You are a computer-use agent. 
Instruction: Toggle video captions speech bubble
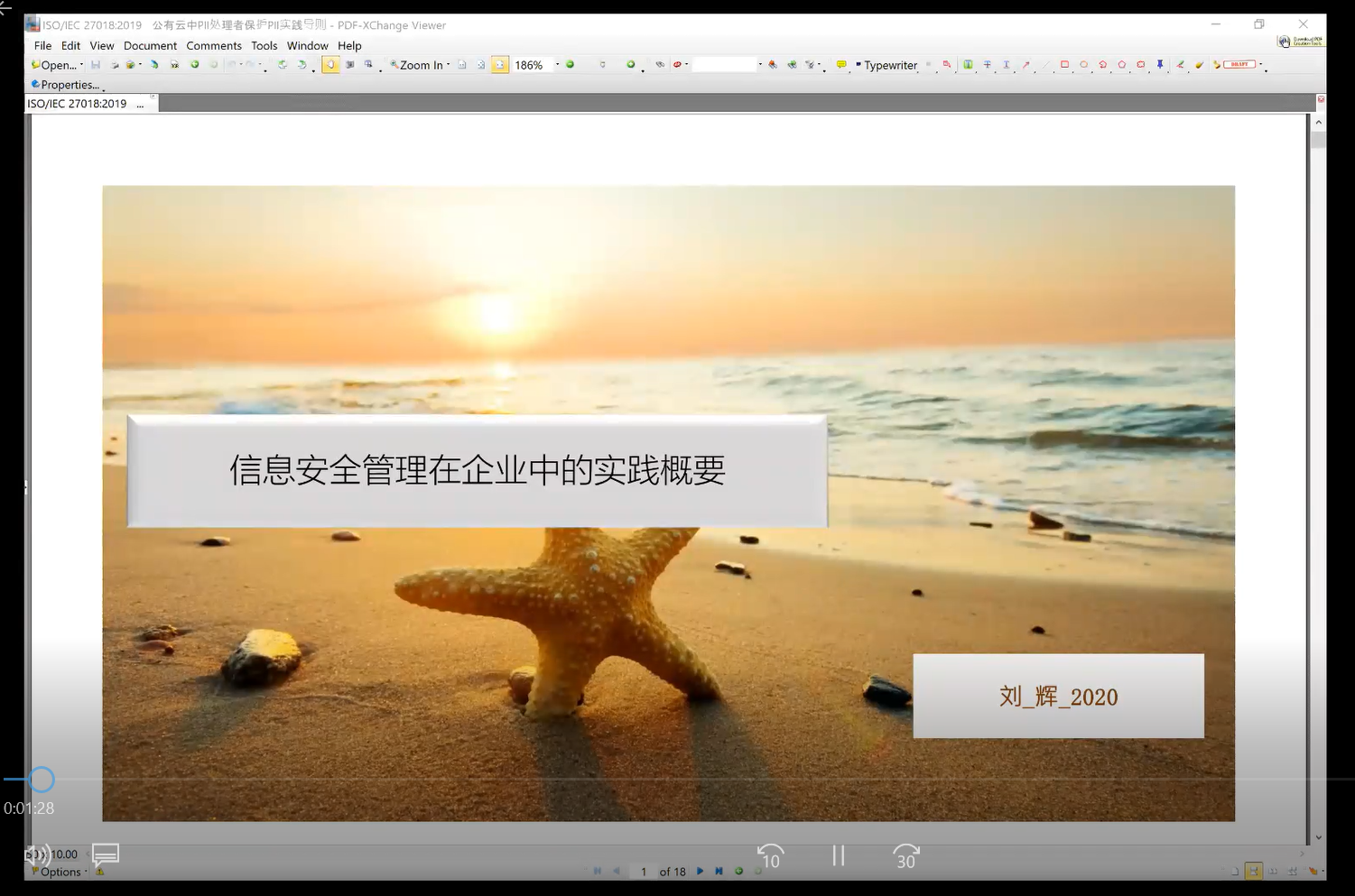click(x=106, y=854)
